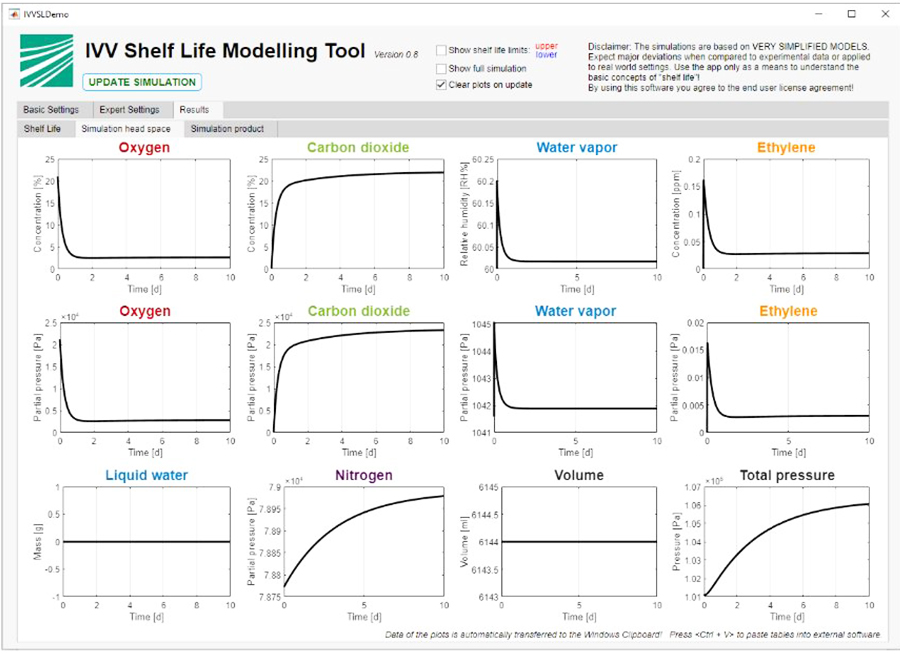Open the Basic Settings tab
Screen dimensions: 900x654
coord(51,110)
